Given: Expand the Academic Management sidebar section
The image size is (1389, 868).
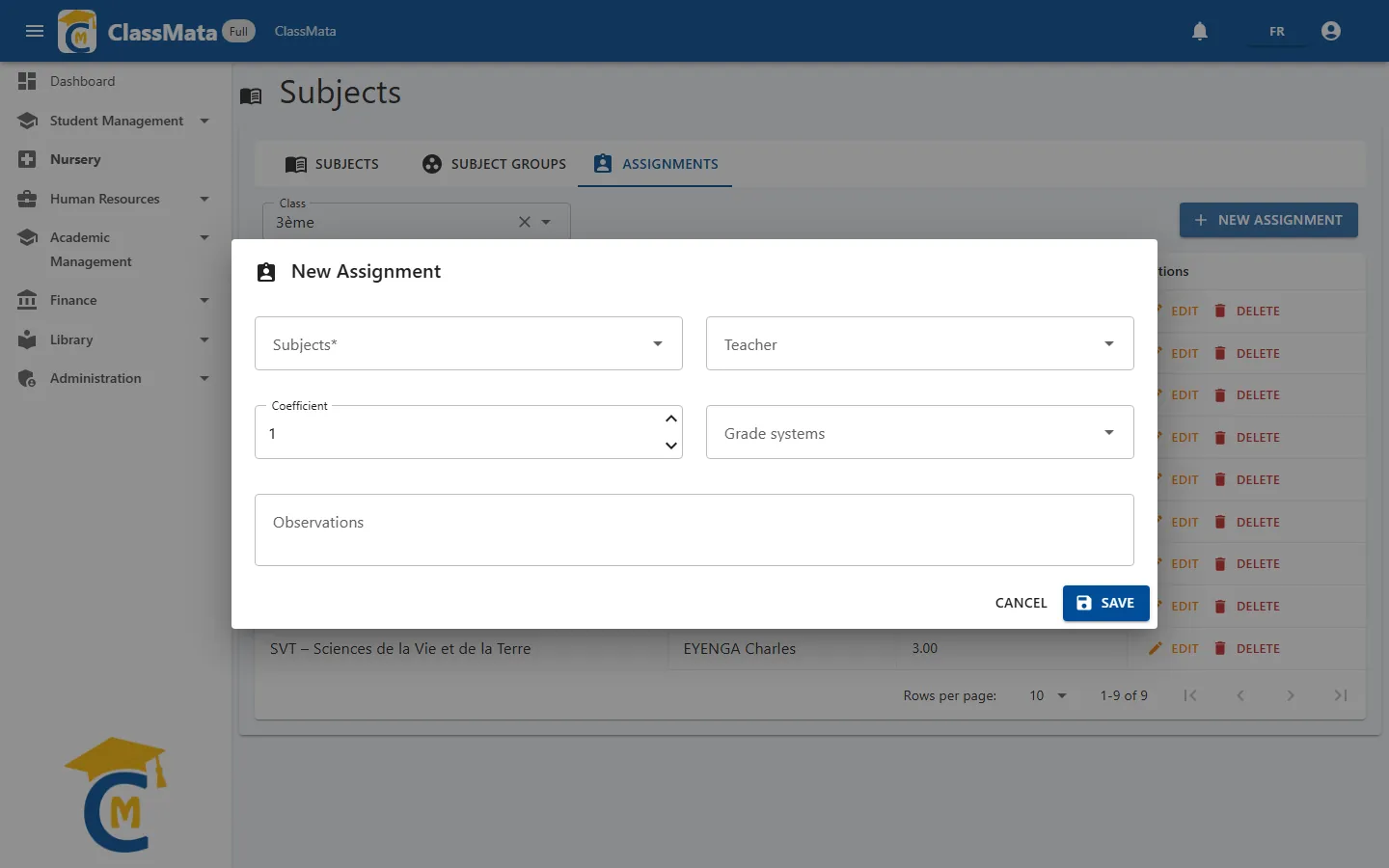Looking at the screenshot, I should tap(204, 237).
